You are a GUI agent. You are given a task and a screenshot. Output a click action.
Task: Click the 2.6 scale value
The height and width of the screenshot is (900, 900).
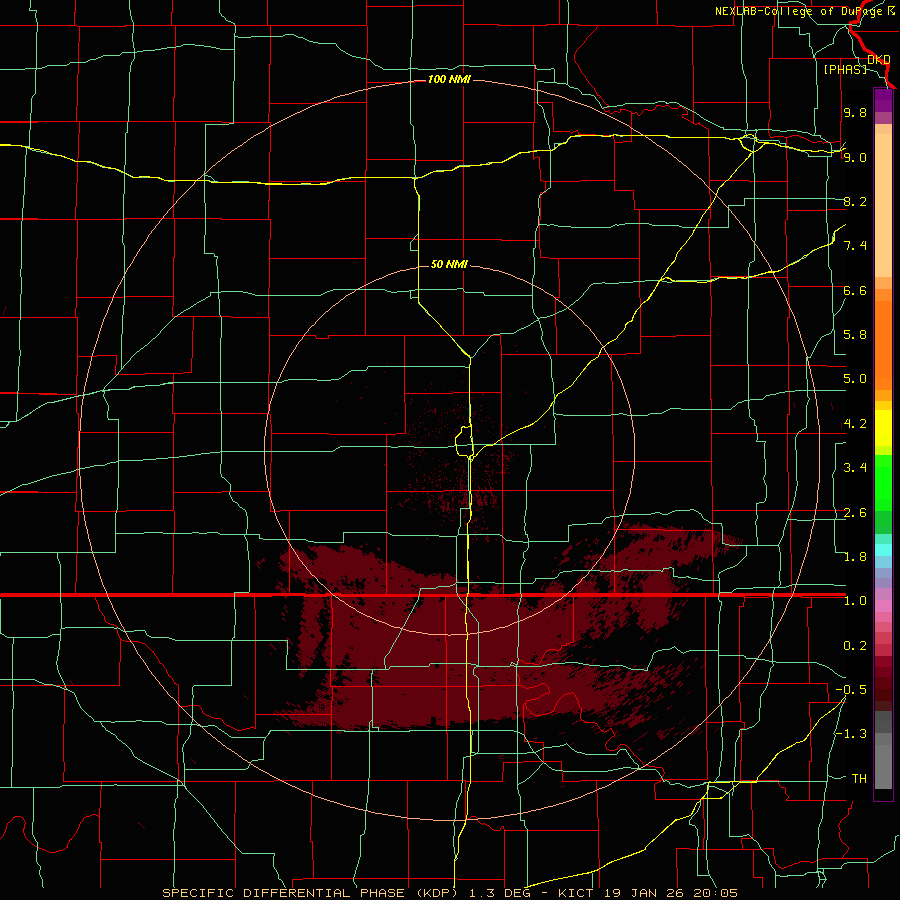click(x=855, y=513)
